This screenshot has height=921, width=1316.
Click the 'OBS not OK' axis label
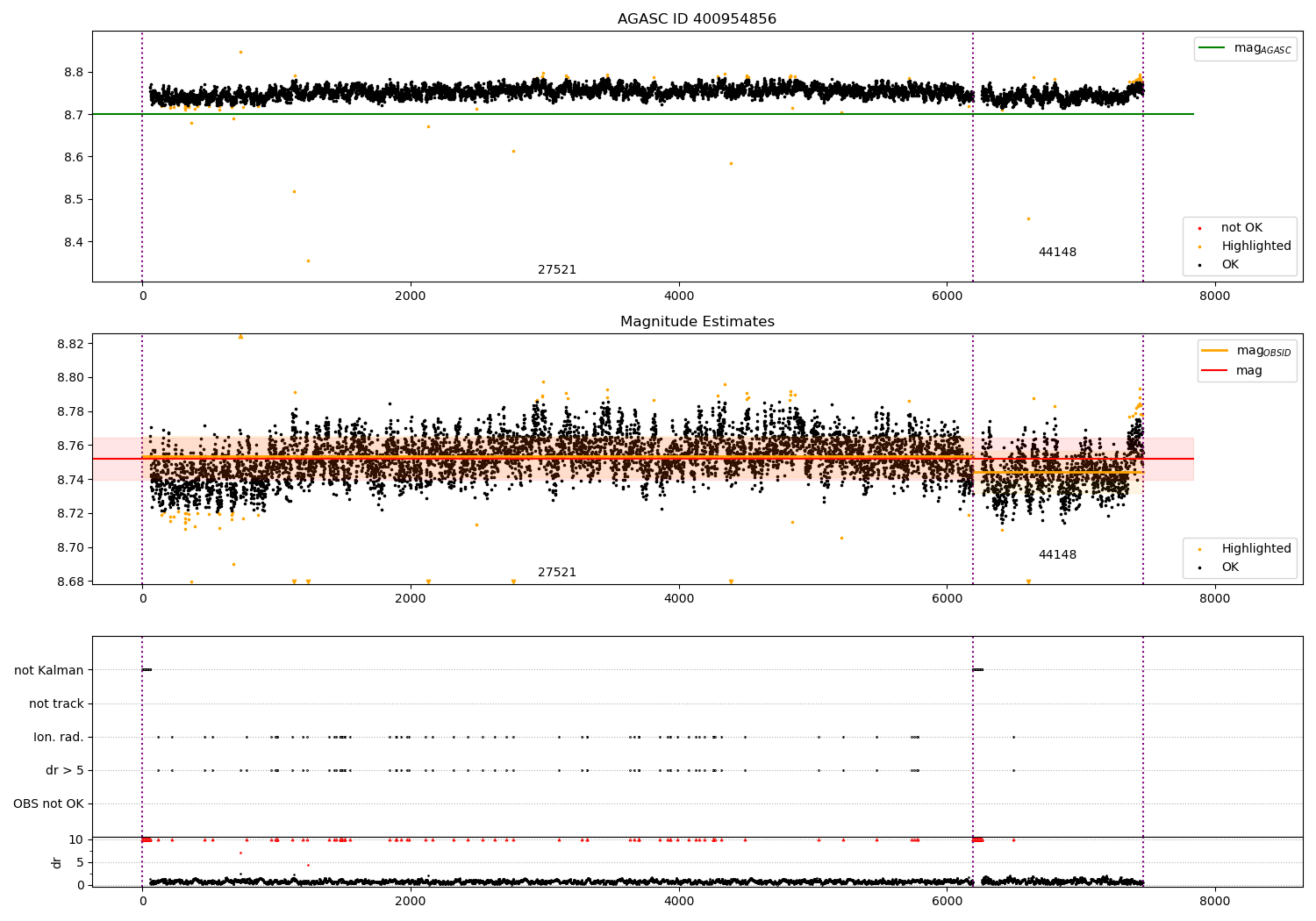[x=48, y=803]
